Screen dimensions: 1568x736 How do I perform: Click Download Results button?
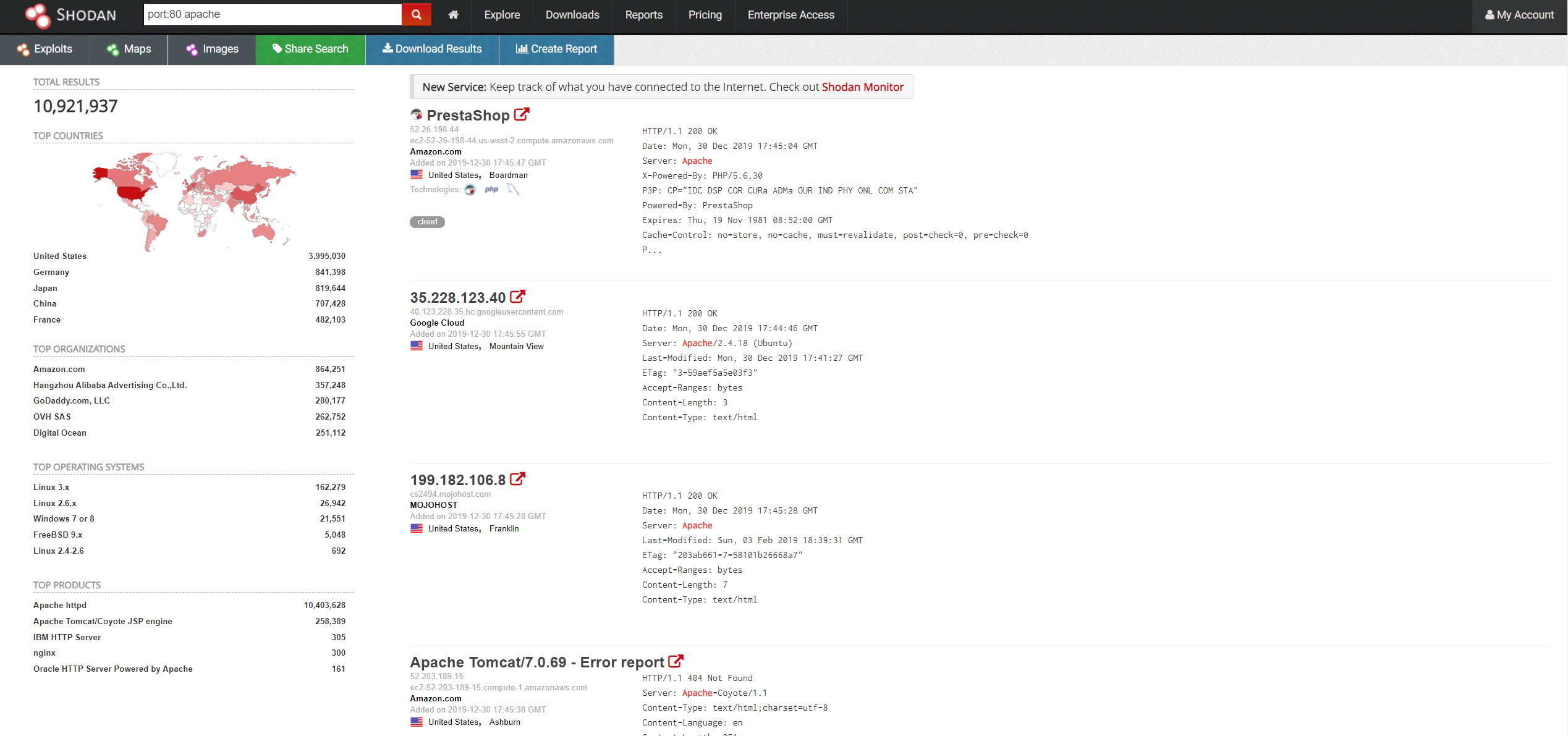tap(432, 49)
